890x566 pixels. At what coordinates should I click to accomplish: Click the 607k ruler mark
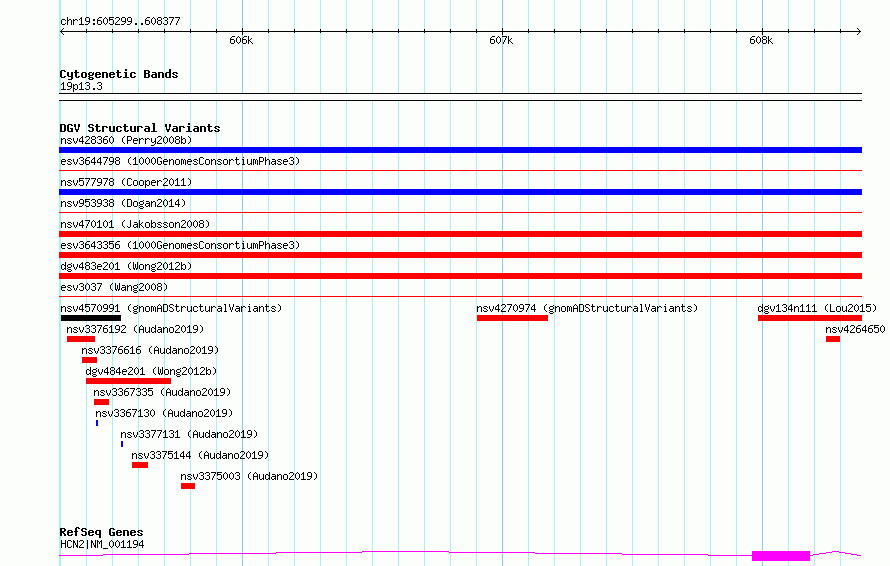pos(501,40)
